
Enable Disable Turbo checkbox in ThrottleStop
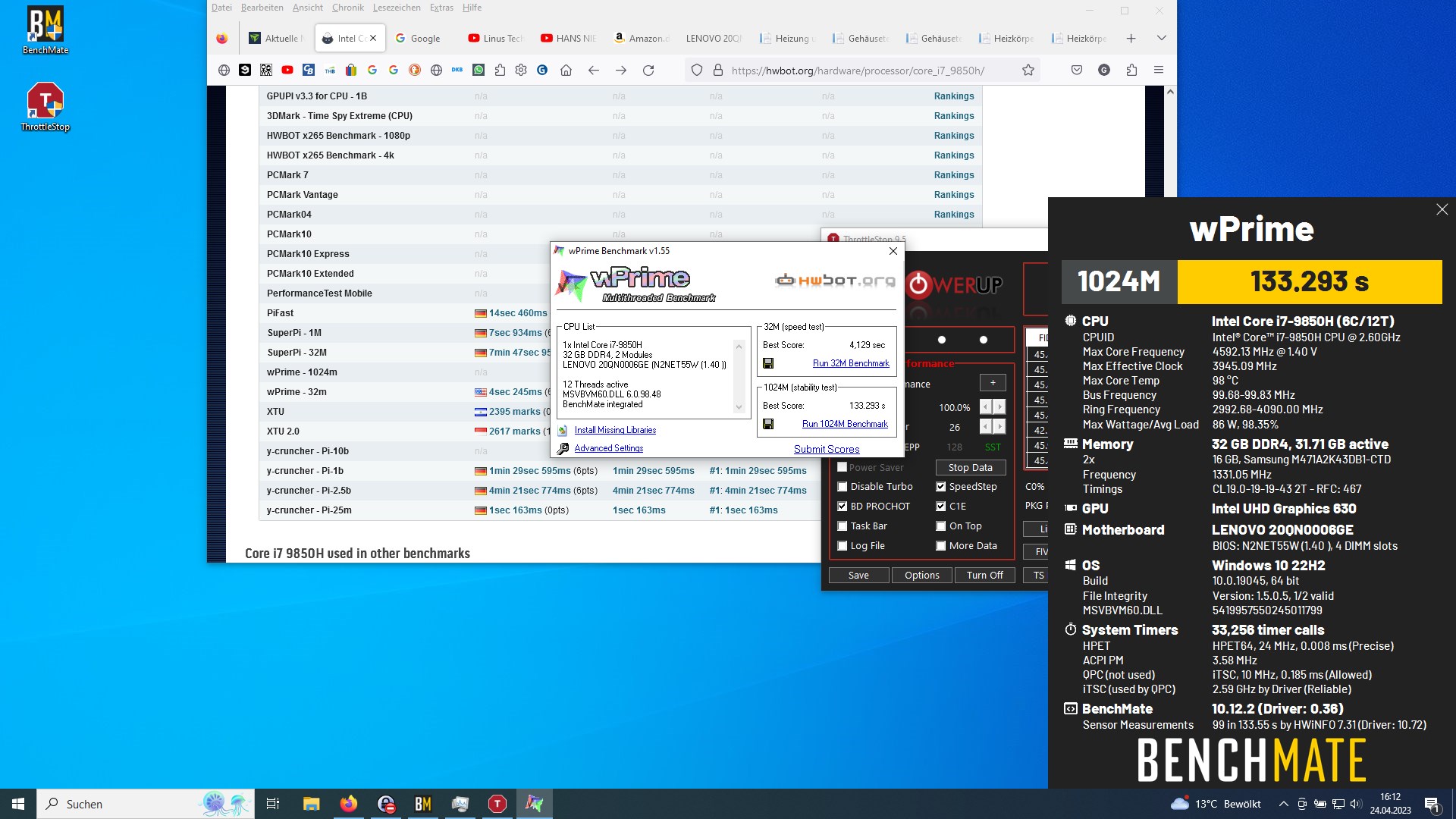coord(842,487)
